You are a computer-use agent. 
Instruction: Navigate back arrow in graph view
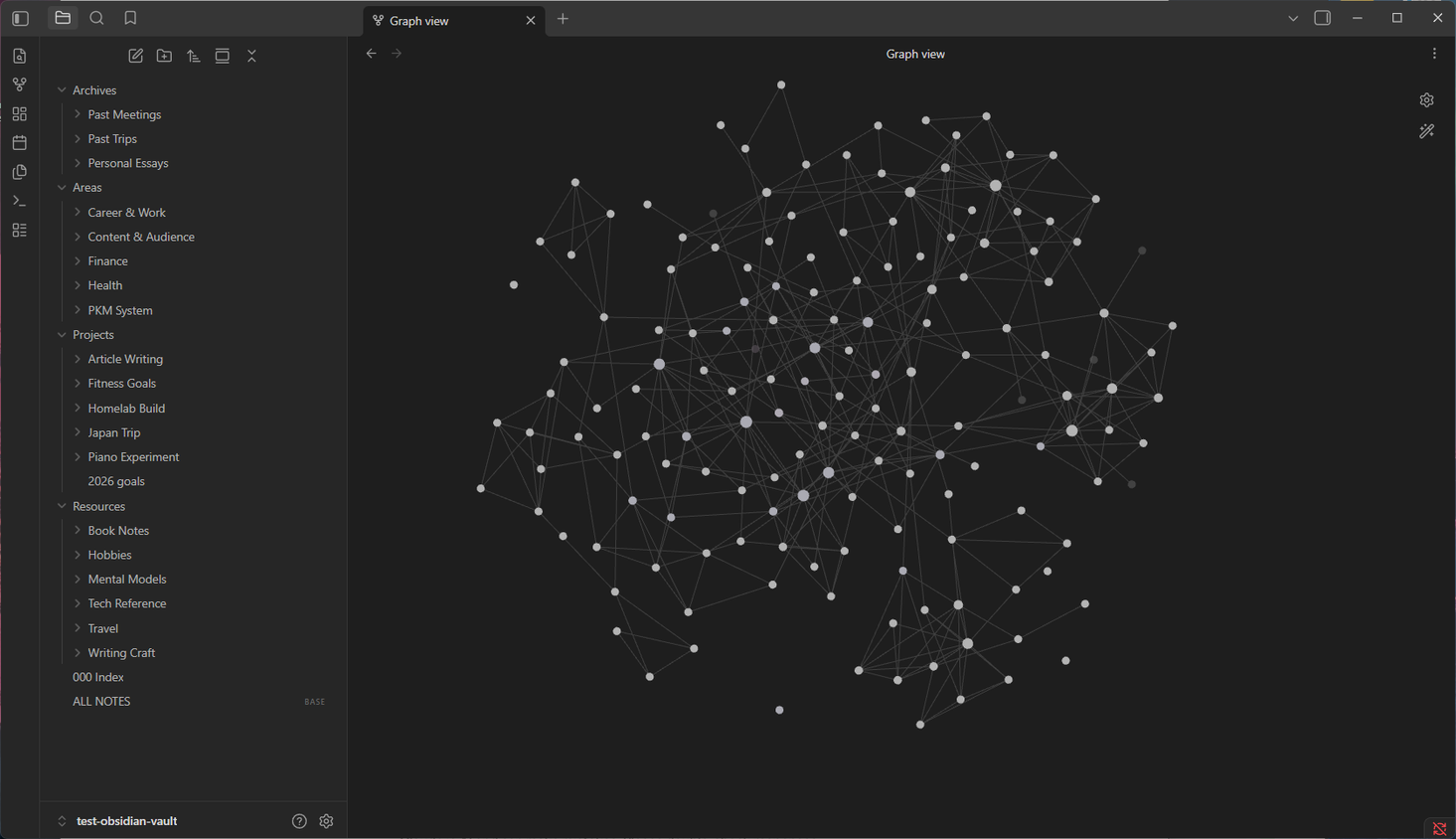click(371, 54)
